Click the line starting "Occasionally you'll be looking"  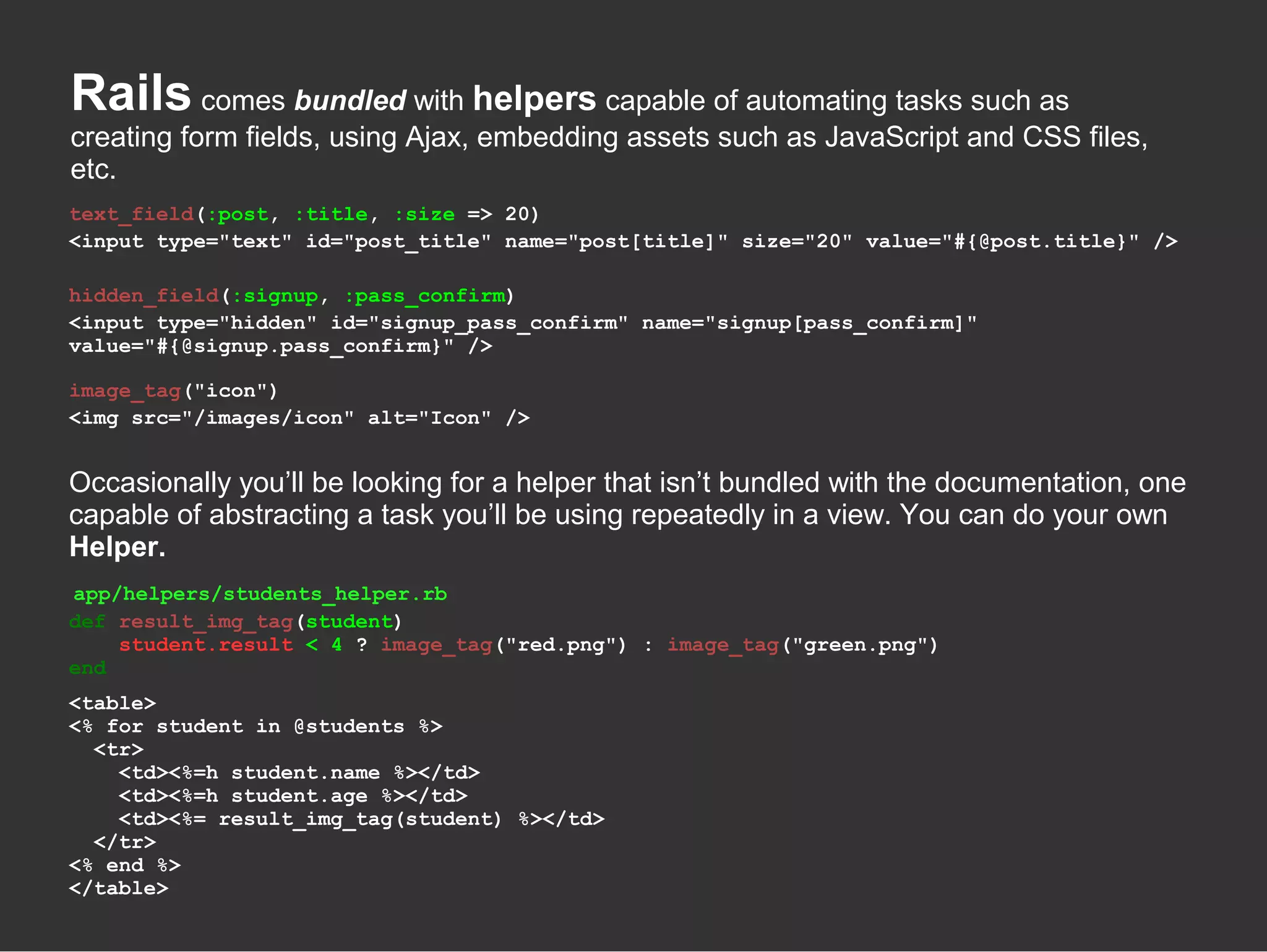point(627,483)
